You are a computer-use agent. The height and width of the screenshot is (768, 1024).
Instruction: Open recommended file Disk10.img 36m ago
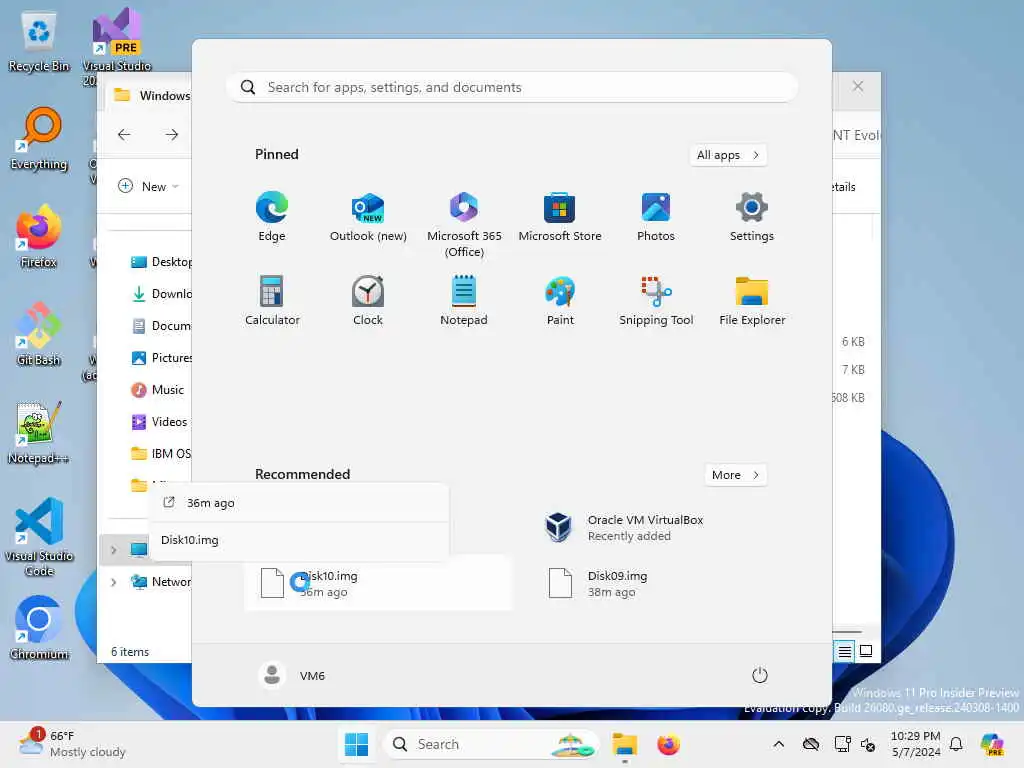379,583
